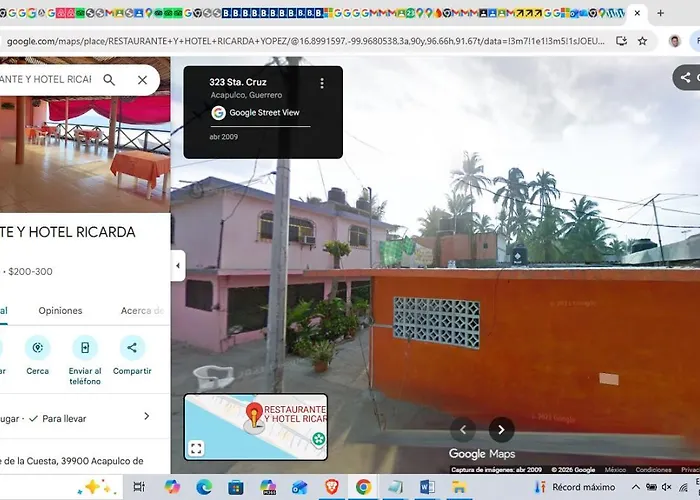This screenshot has width=700, height=500.
Task: Click the Compartir share icon
Action: pyautogui.click(x=132, y=348)
